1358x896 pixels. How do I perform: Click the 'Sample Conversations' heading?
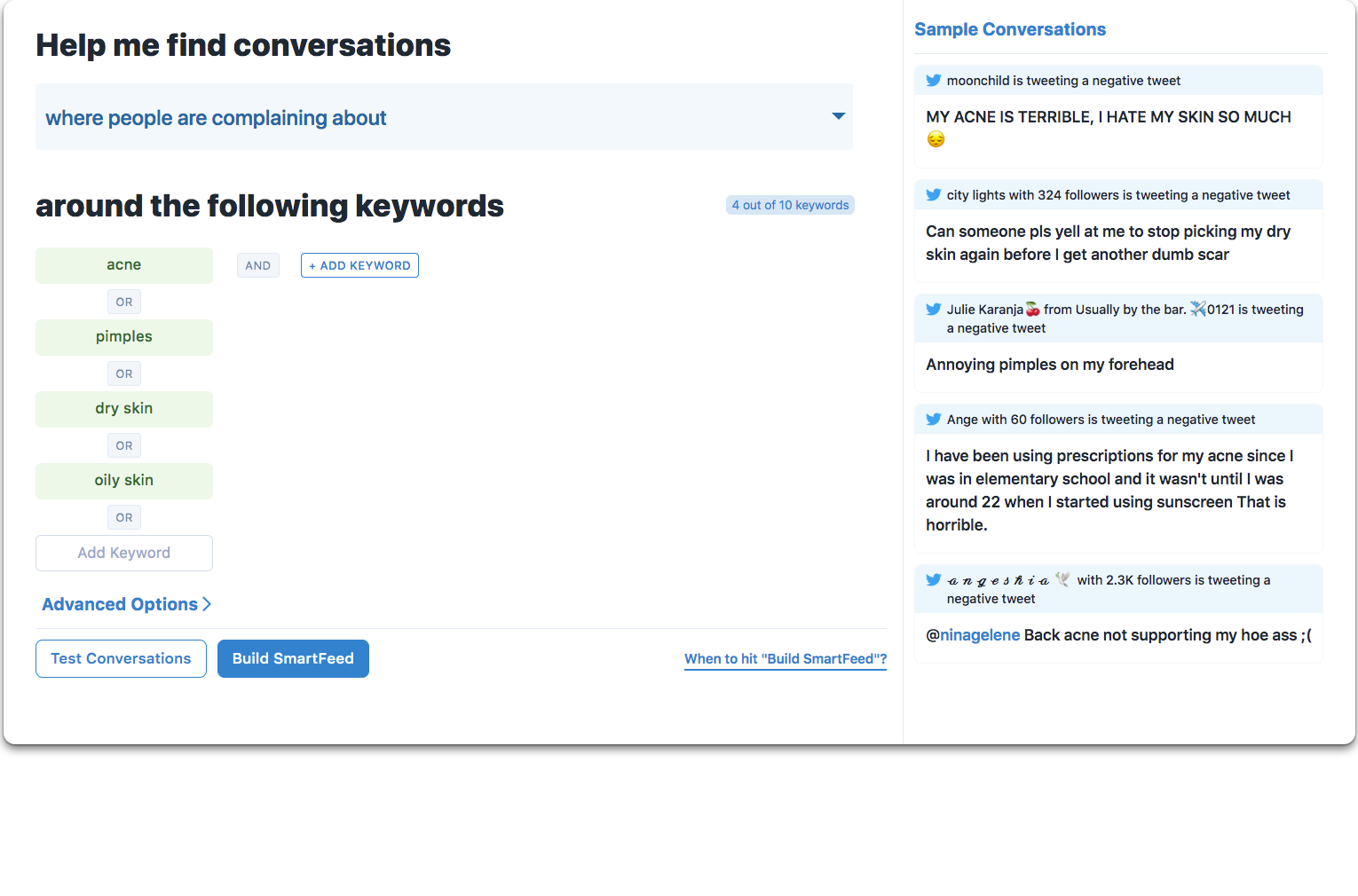[x=1010, y=29]
